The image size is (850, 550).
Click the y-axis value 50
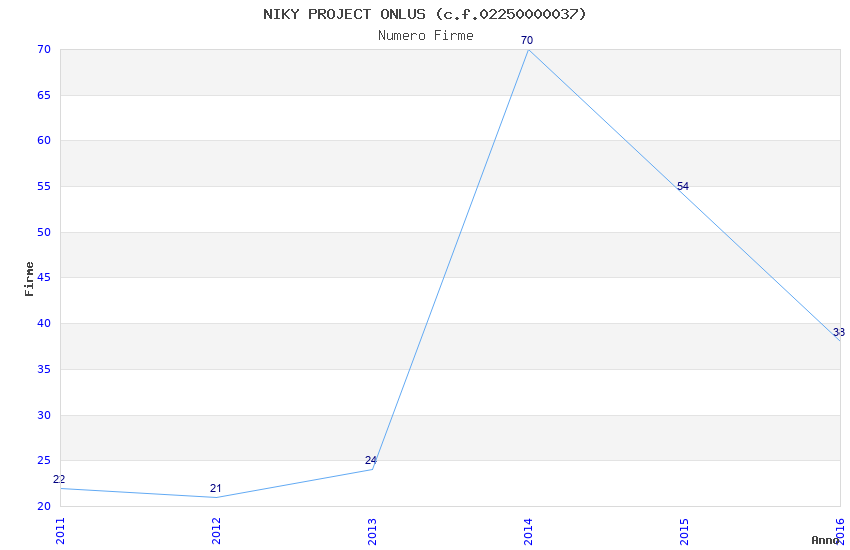pos(44,232)
